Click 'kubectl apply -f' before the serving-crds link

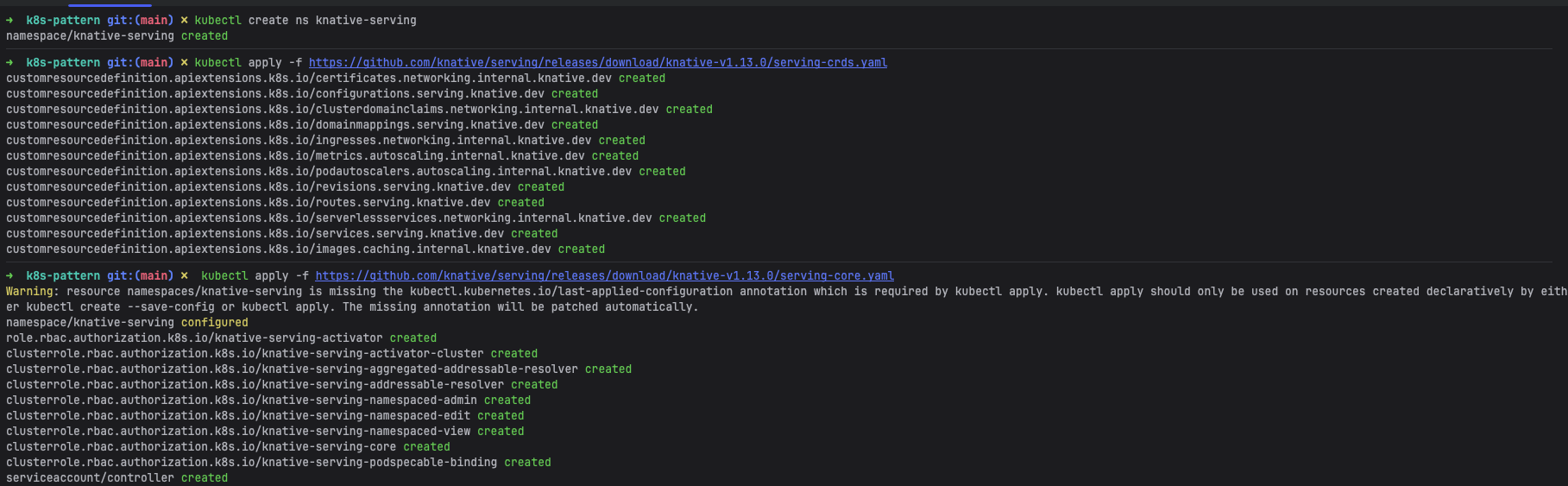tap(249, 62)
